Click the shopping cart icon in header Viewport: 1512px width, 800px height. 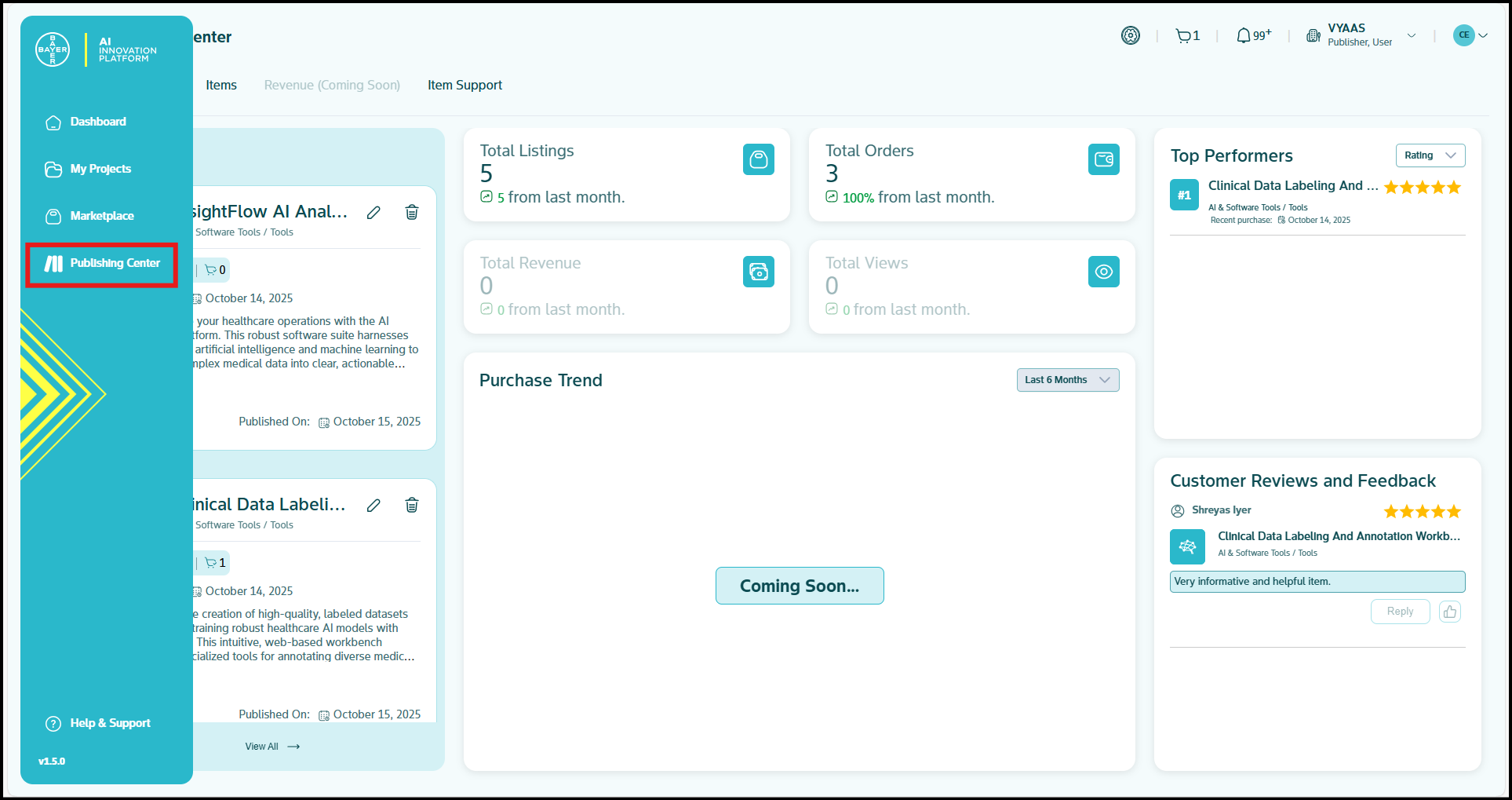point(1183,36)
